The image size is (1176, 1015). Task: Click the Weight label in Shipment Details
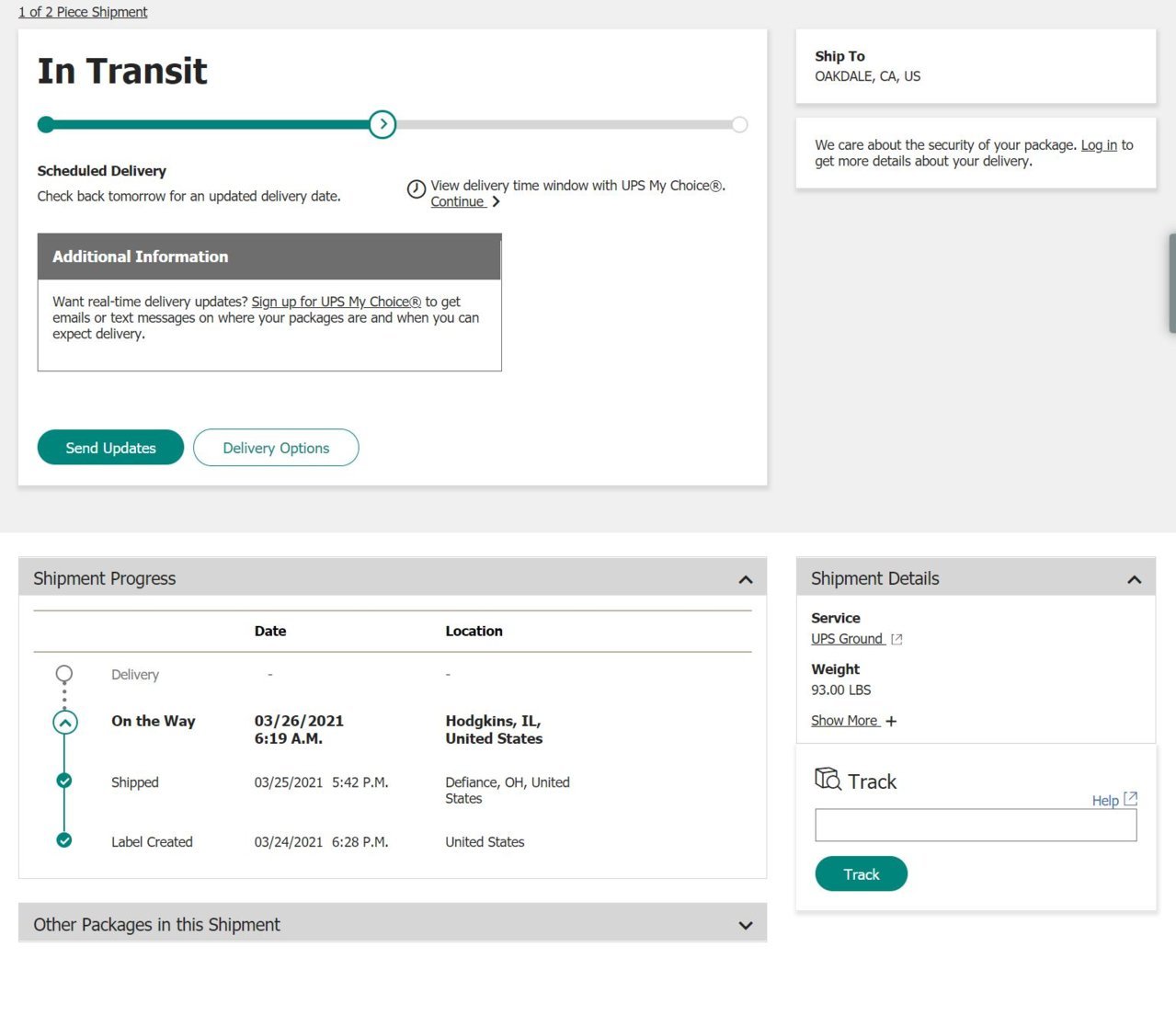pyautogui.click(x=835, y=670)
